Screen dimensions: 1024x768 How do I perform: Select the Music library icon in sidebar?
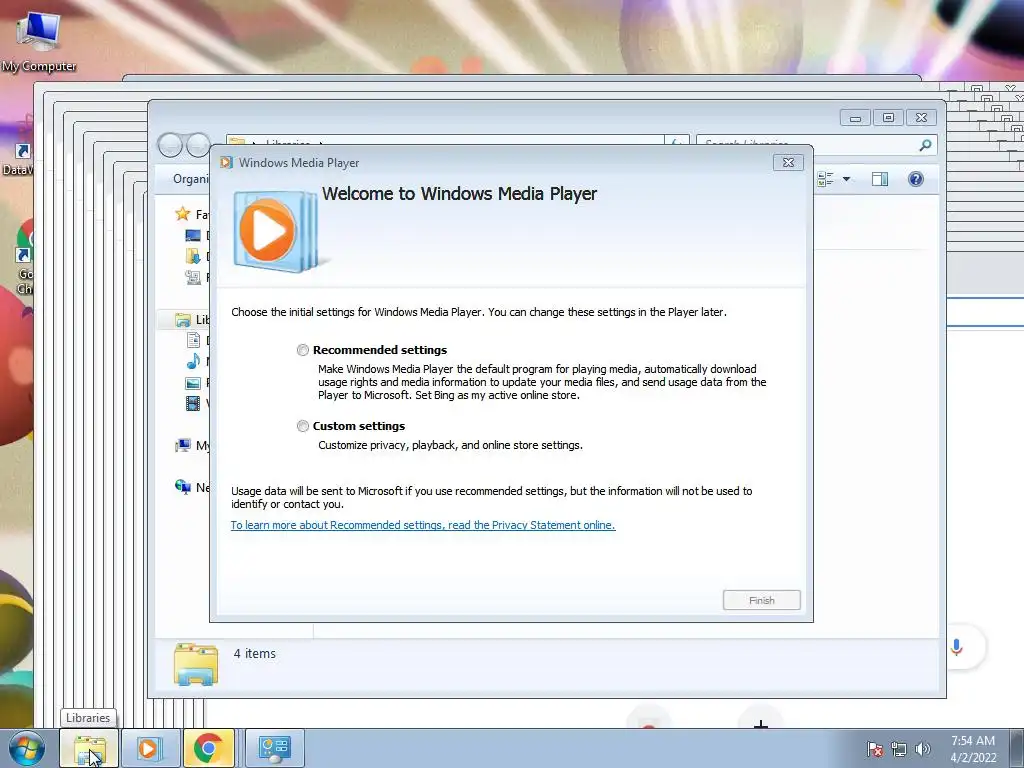(x=193, y=361)
